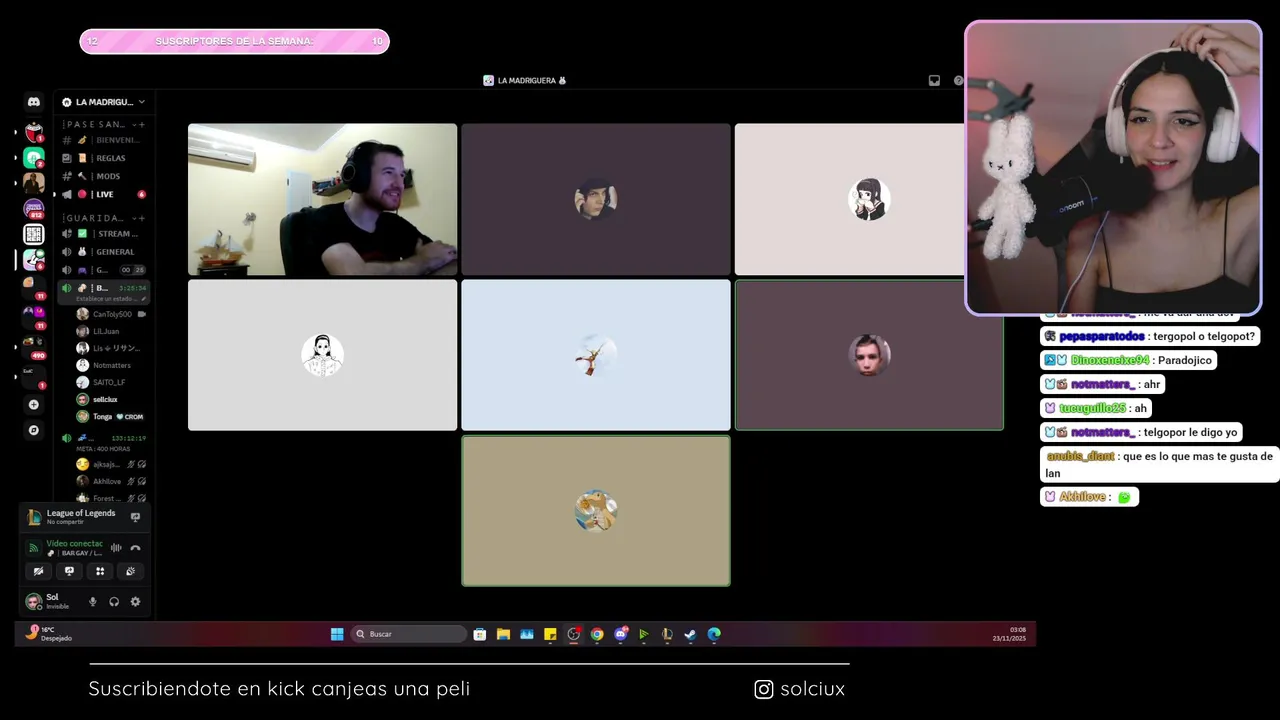This screenshot has height=720, width=1280.
Task: Create channel plus next to GUARIDA...
Action: (x=142, y=218)
